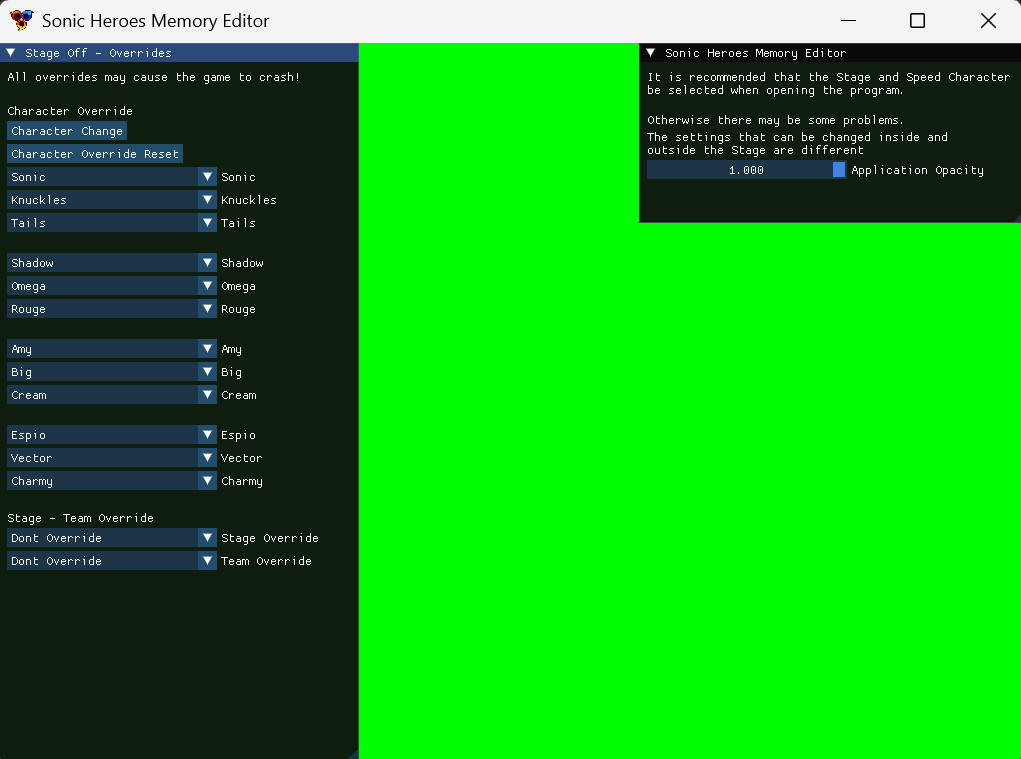The height and width of the screenshot is (759, 1021).
Task: Open the Vector character override dropdown
Action: point(207,457)
